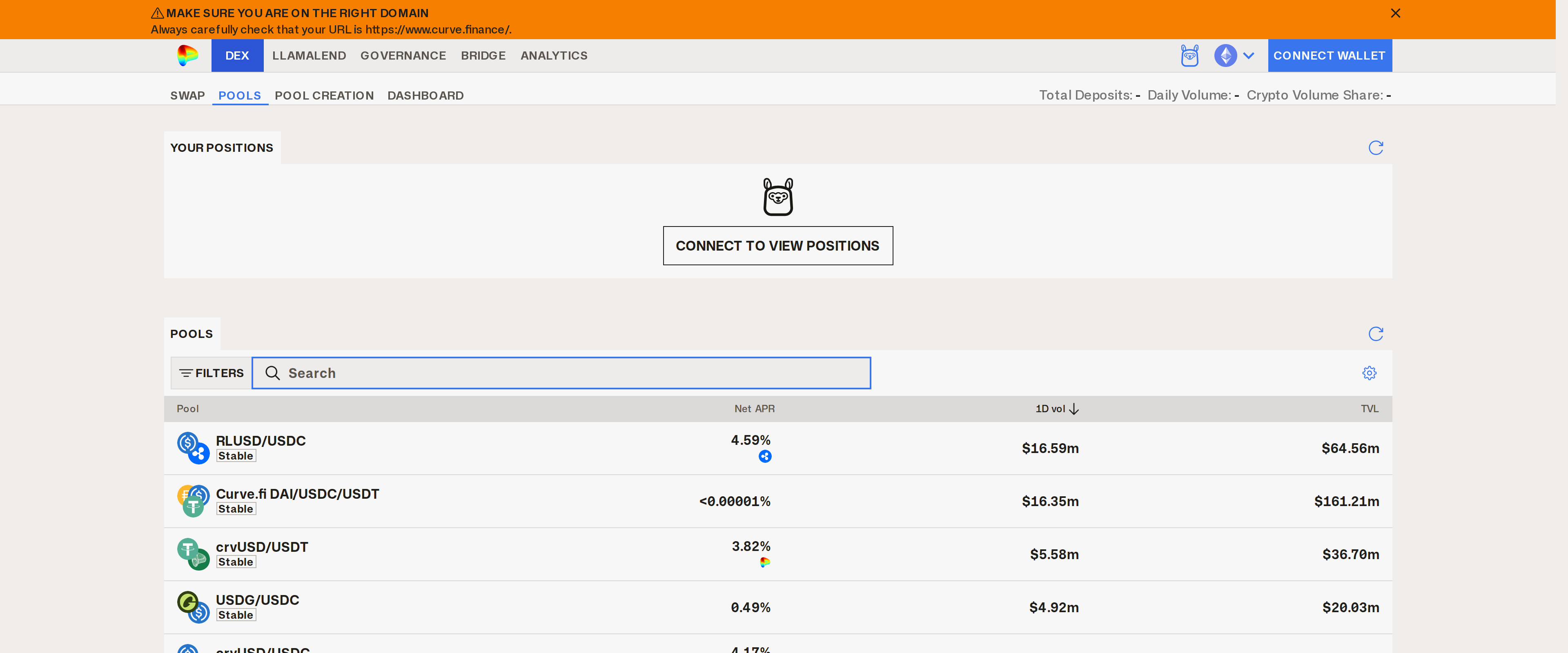Click the Daily Volume stat
The image size is (1568, 653).
(1193, 95)
